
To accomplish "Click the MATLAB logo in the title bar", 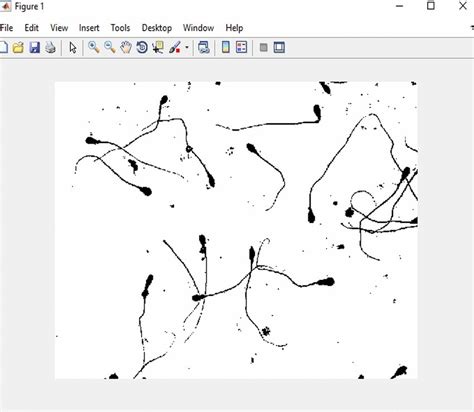I will coord(5,6).
